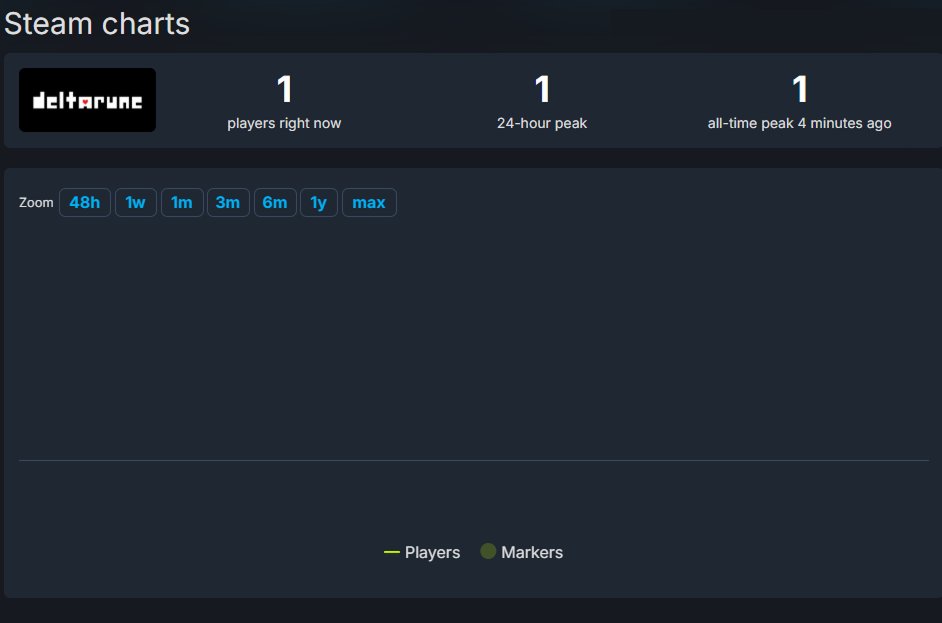Choose the 1y zoom range
942x623 pixels.
click(318, 202)
